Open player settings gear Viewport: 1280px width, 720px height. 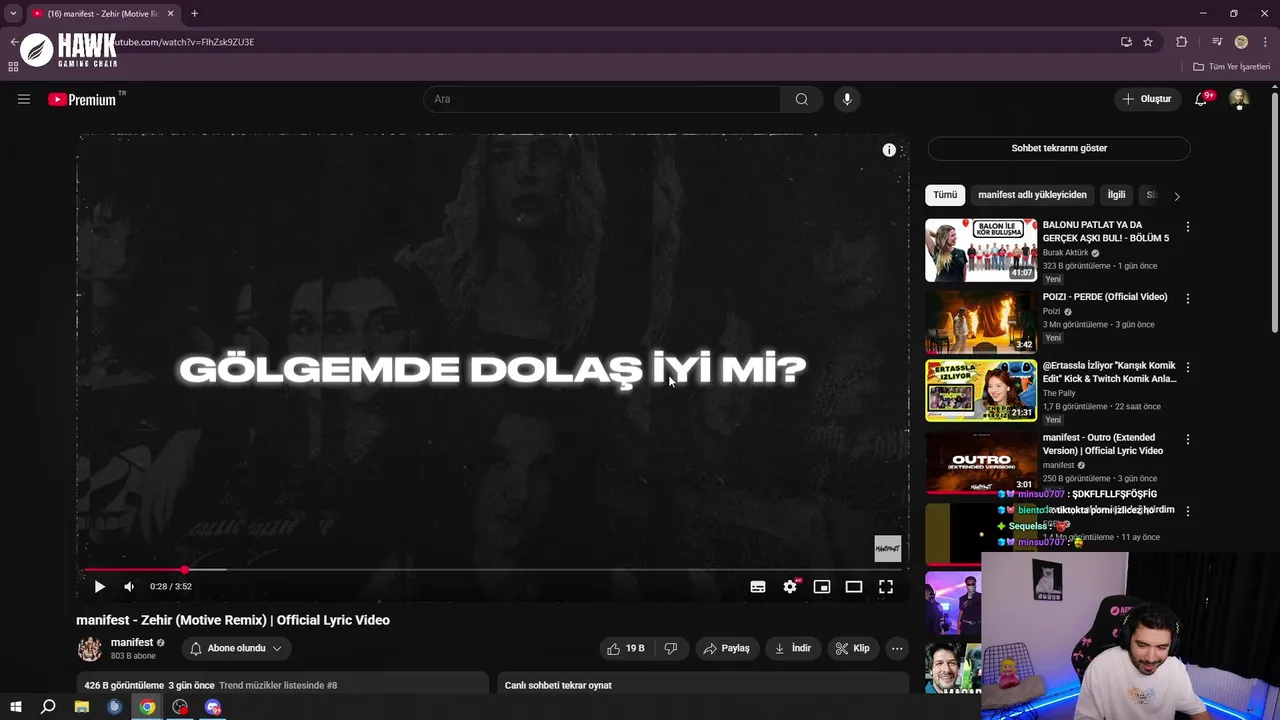click(790, 587)
